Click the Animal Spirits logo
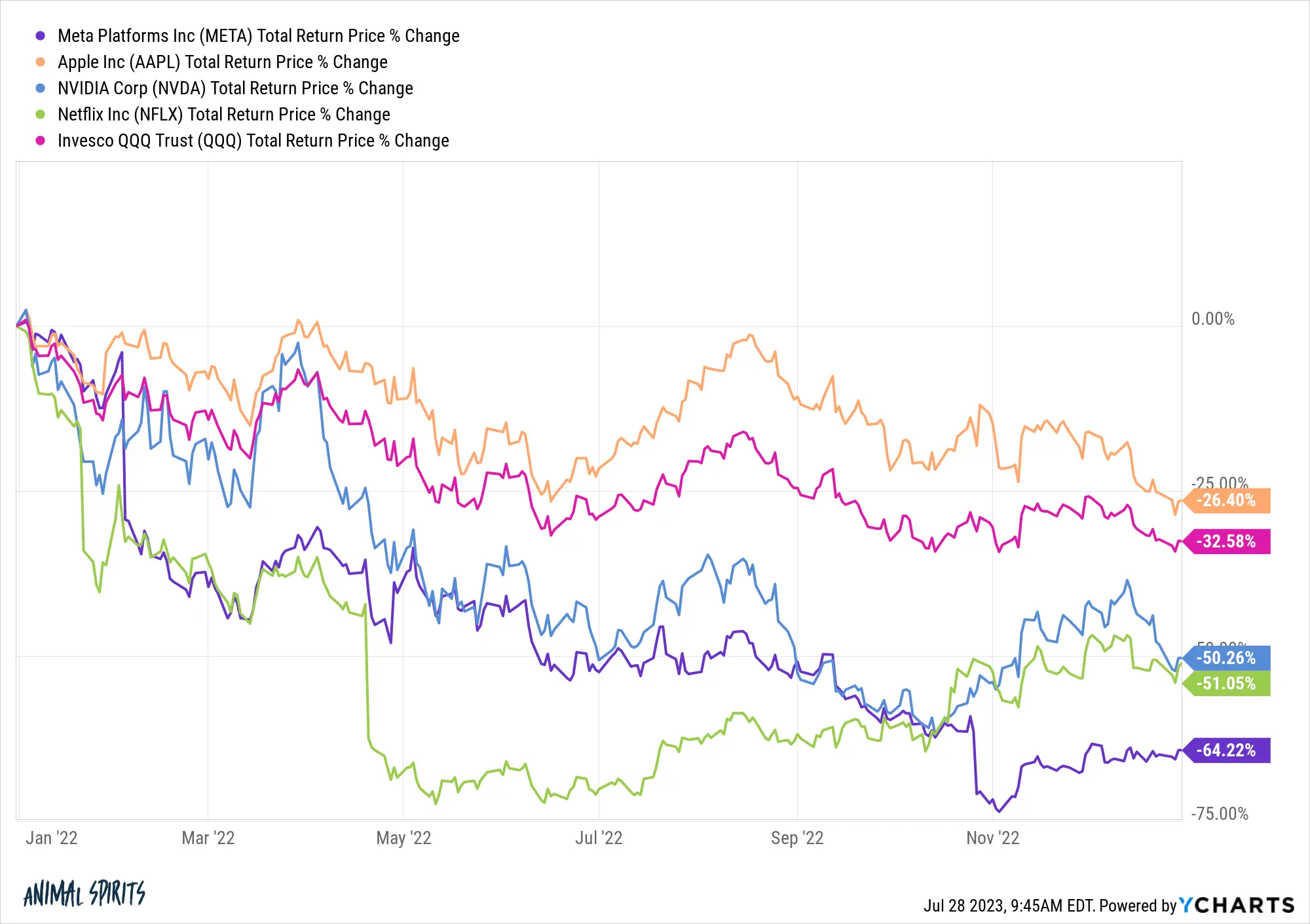This screenshot has height=924, width=1310. pyautogui.click(x=84, y=893)
